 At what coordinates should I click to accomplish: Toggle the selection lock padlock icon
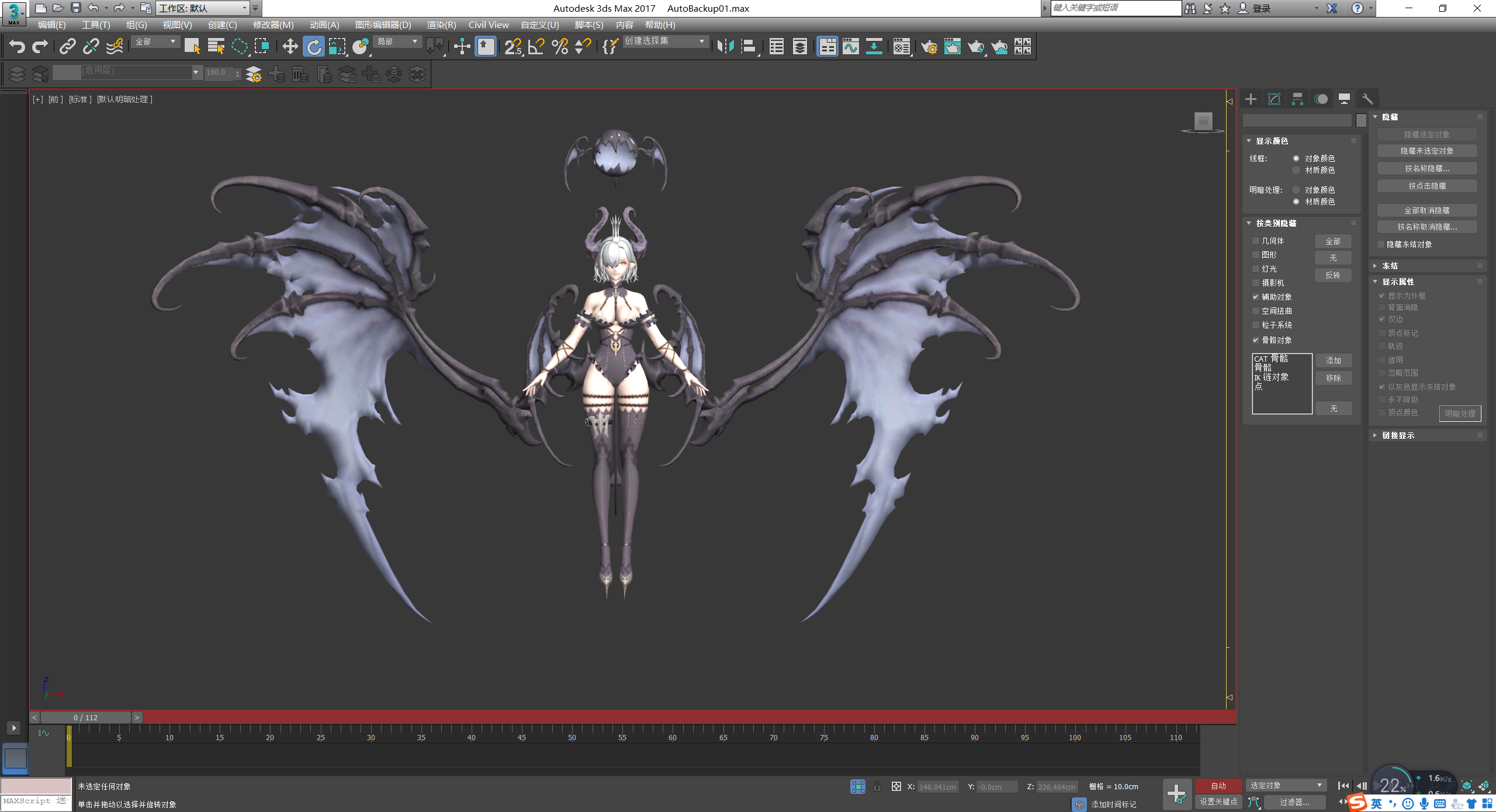[877, 786]
